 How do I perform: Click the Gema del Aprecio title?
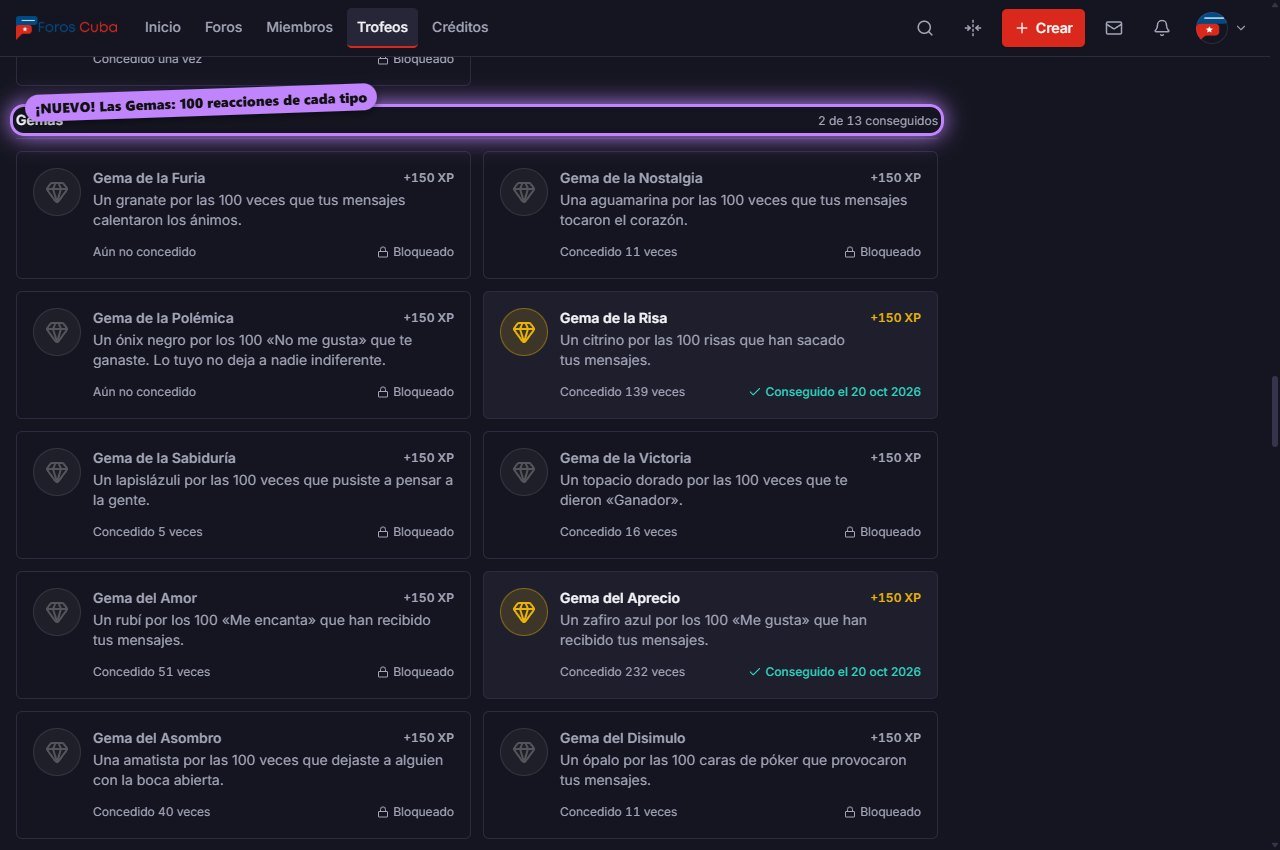tap(620, 598)
